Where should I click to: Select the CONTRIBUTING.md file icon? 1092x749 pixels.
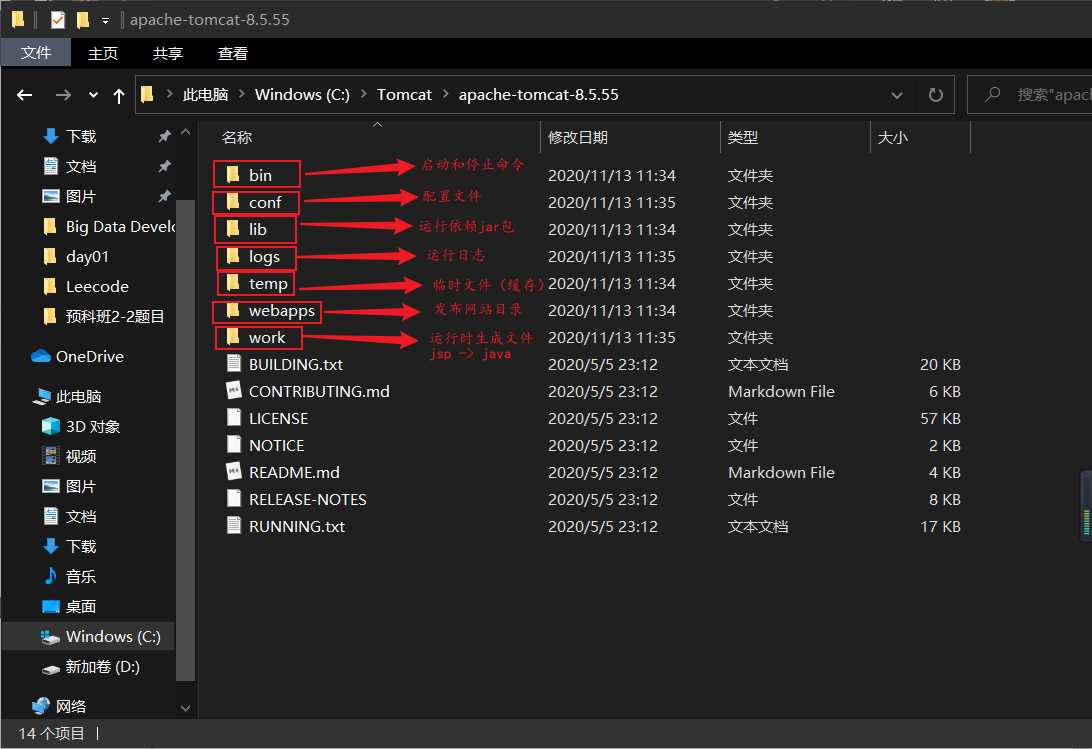point(234,391)
